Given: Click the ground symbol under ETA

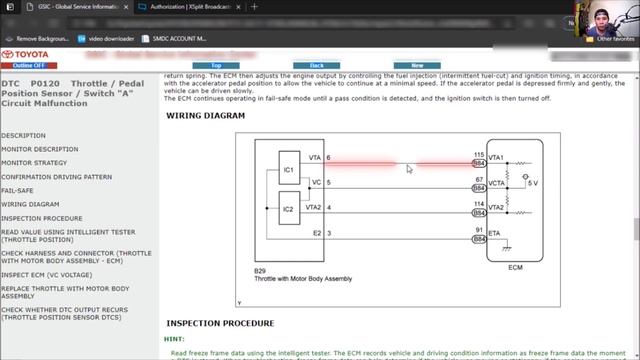Looking at the screenshot, I should point(507,248).
